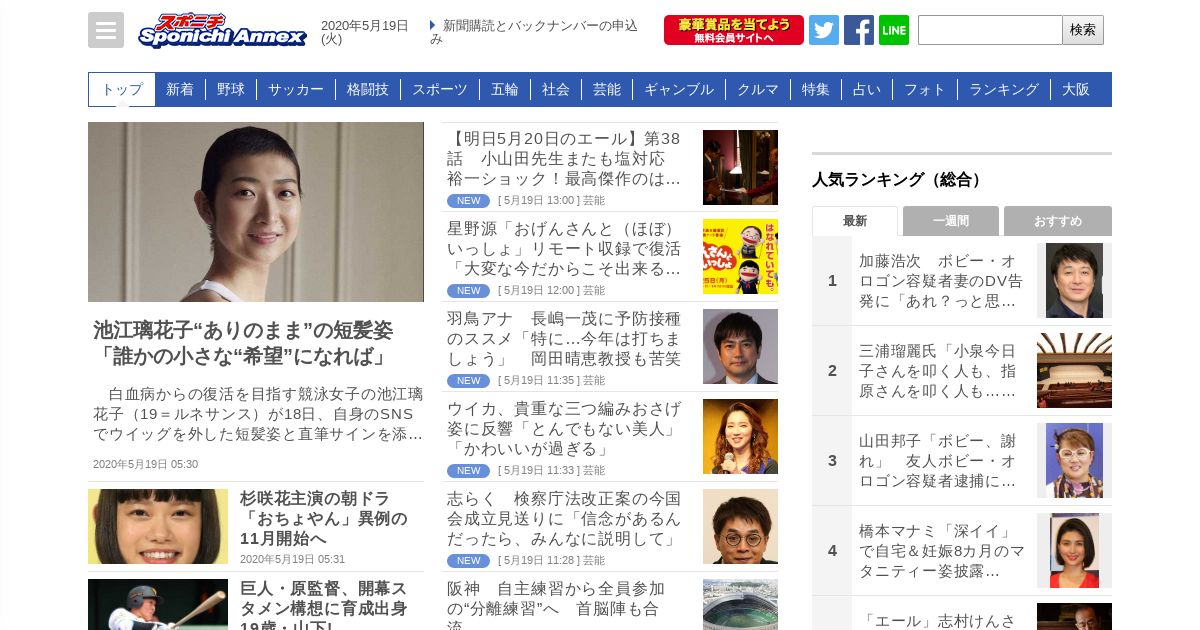The height and width of the screenshot is (630, 1200).
Task: Open 巨人・原監督、開幕スタメン構想 article
Action: (324, 604)
